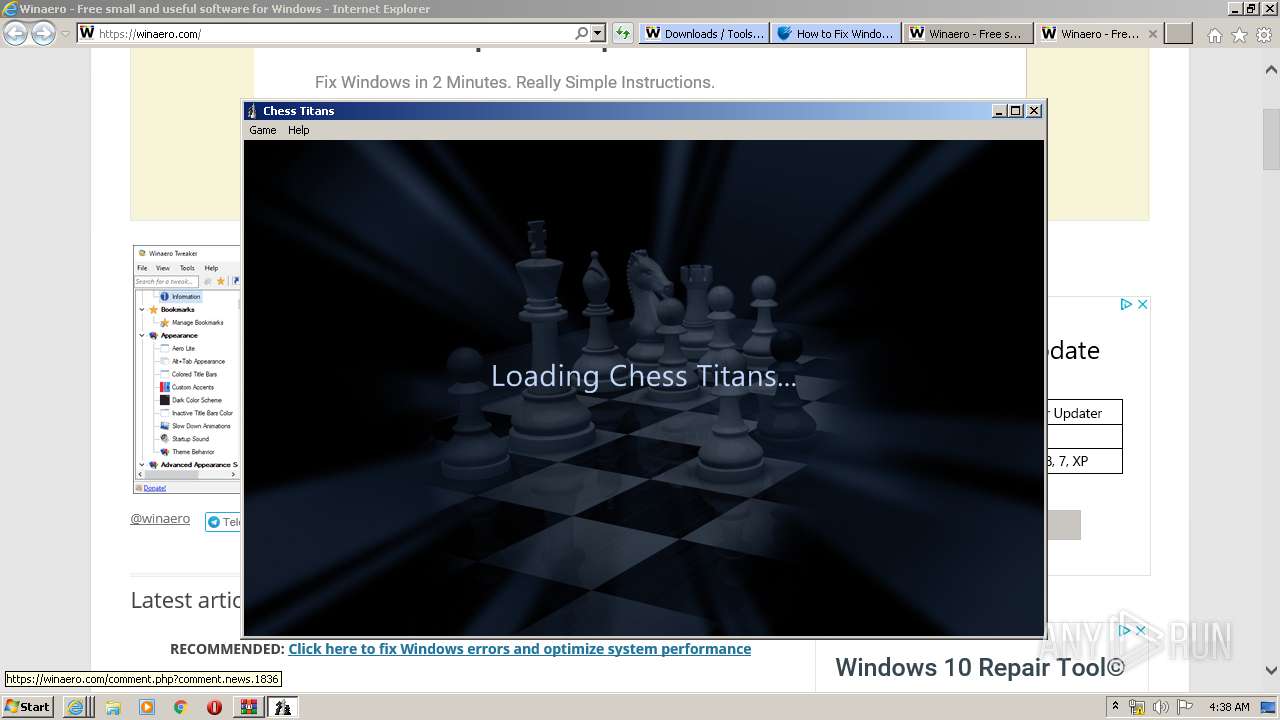Launch Google Chrome from taskbar
This screenshot has width=1280, height=720.
(x=180, y=707)
